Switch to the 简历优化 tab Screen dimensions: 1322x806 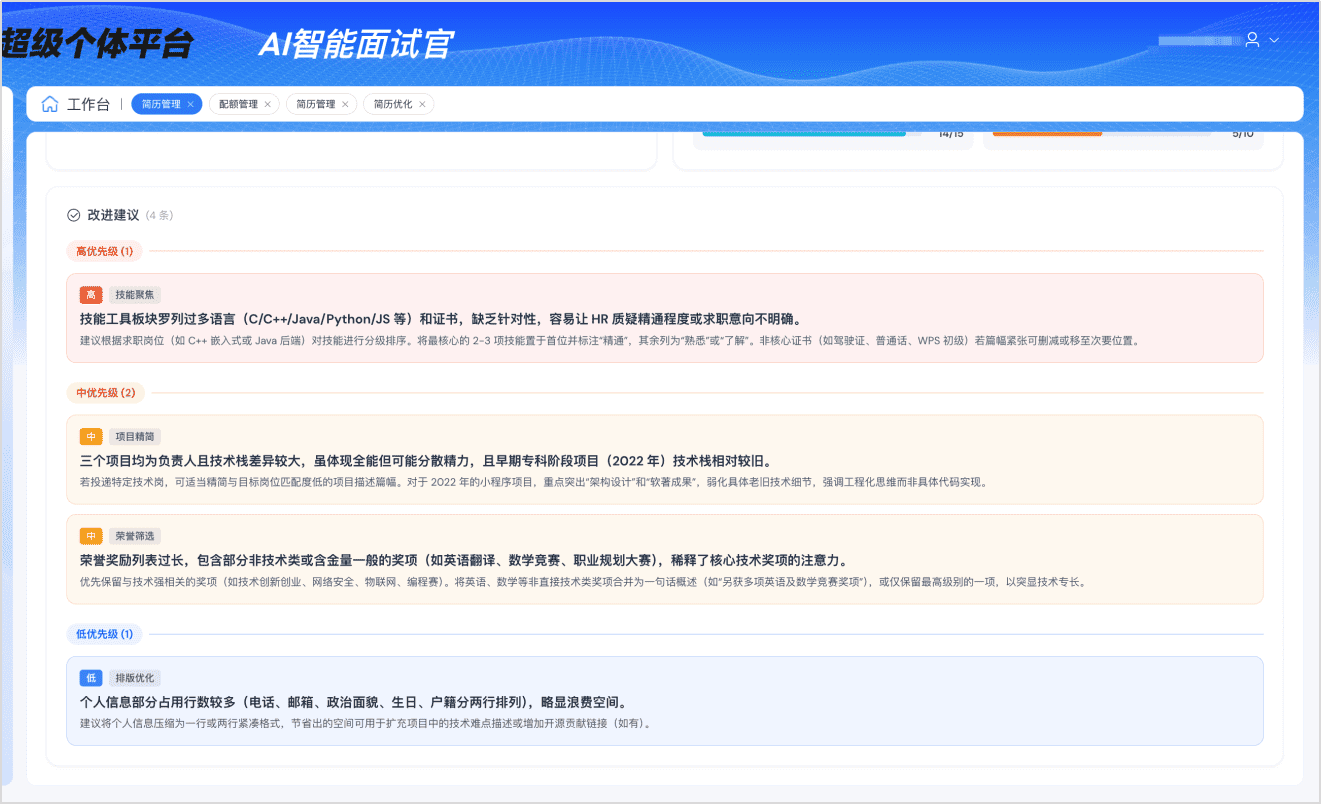click(x=392, y=104)
